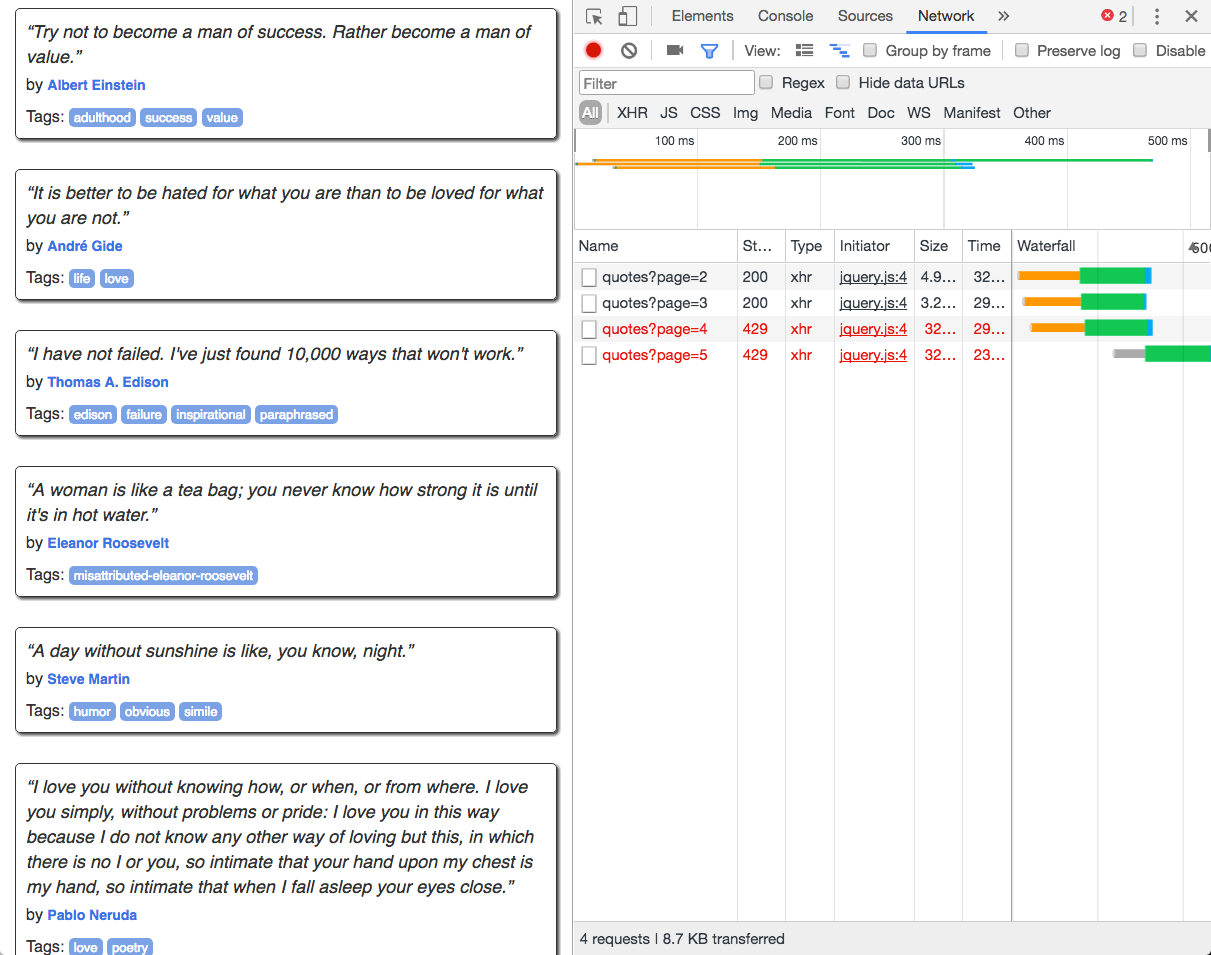Open the inspirational tag
The image size is (1211, 955).
(211, 415)
